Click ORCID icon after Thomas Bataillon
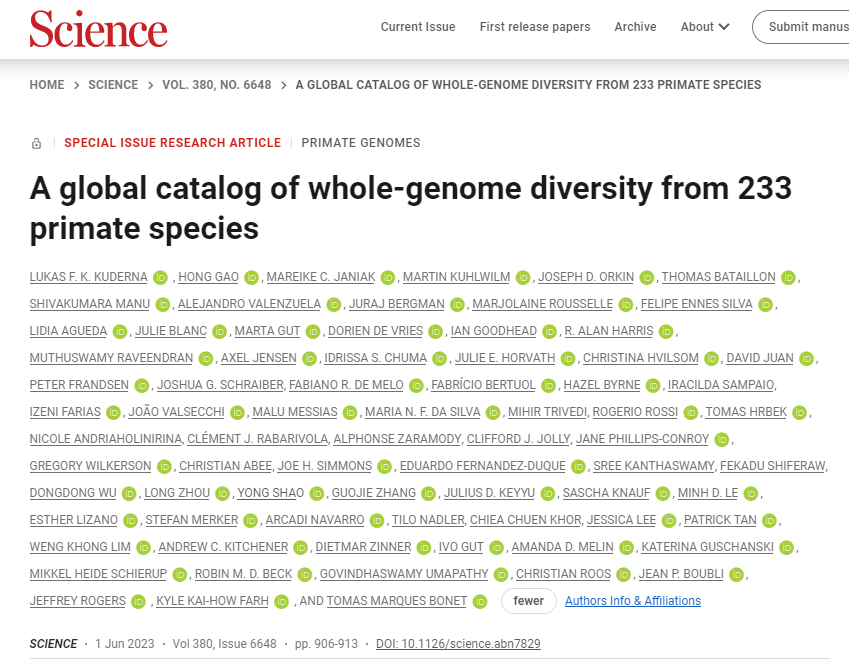Viewport: 849px width, 659px height. click(788, 277)
